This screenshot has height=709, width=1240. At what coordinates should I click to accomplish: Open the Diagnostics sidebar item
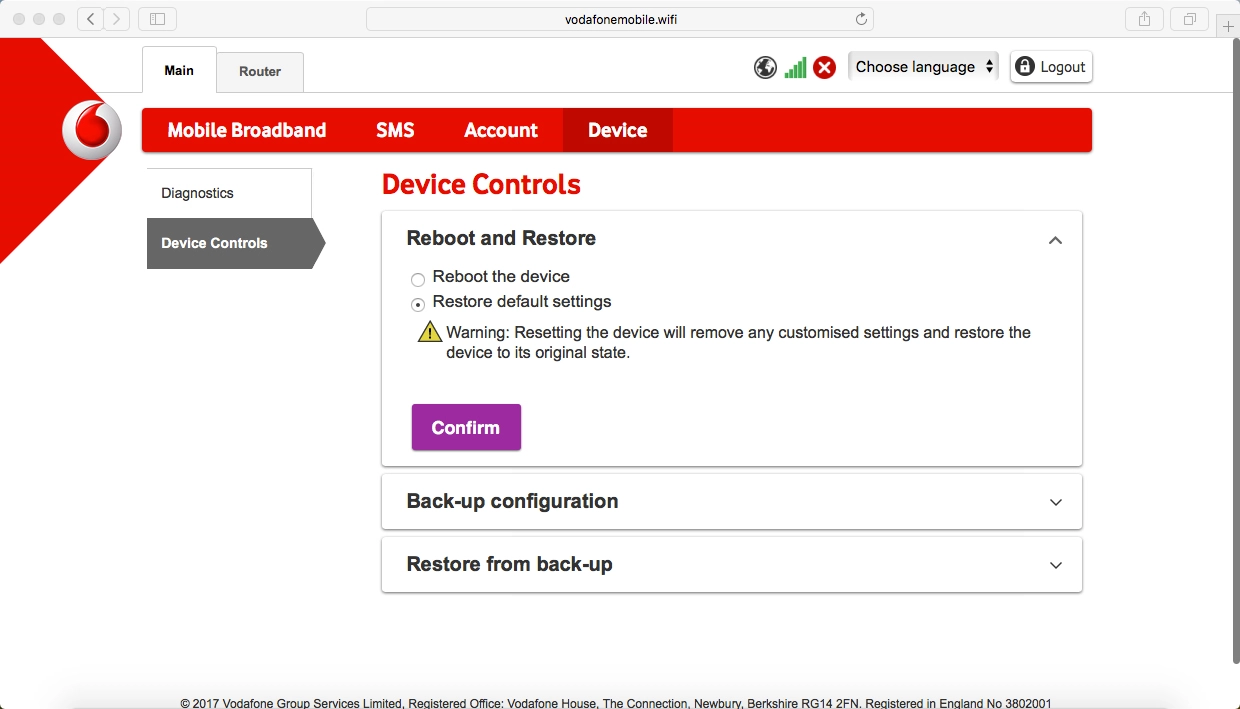[196, 192]
